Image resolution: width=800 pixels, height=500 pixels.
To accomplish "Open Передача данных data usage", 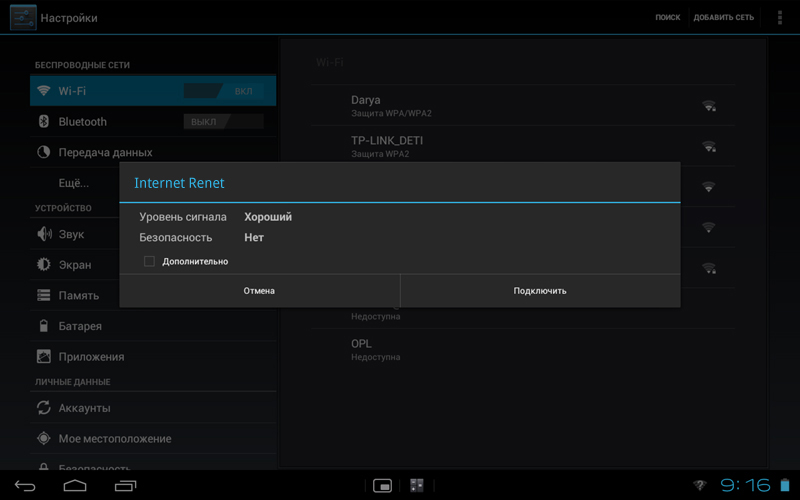I will coord(153,152).
